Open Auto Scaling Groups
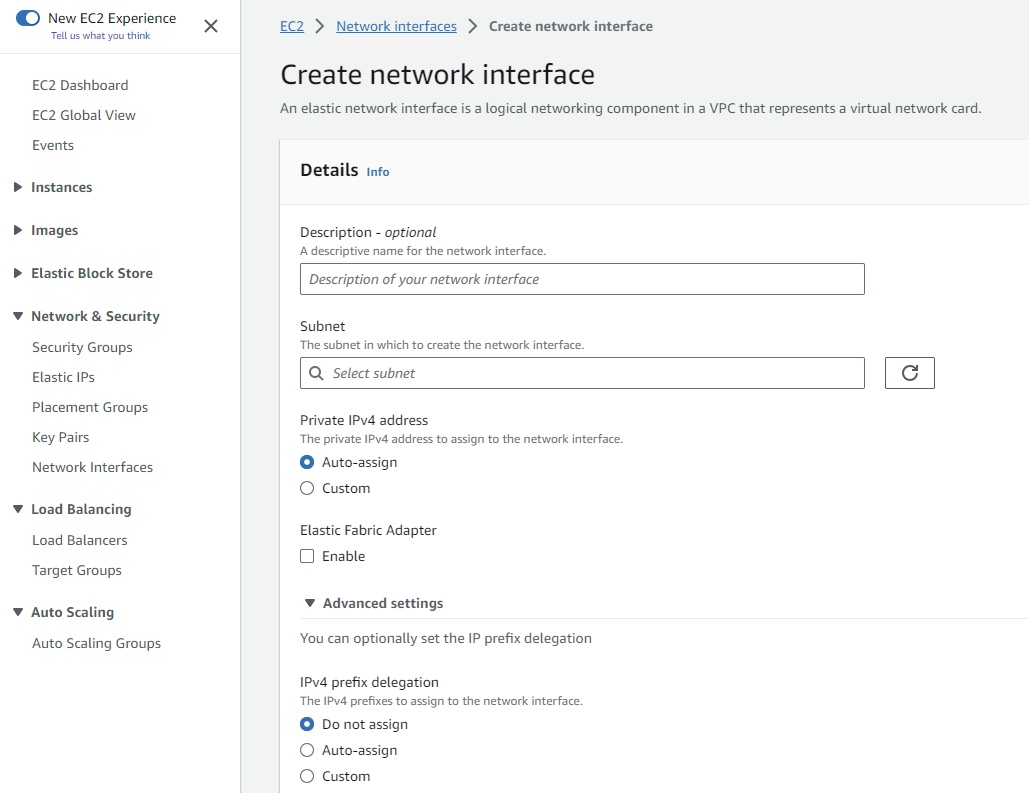Viewport: 1029px width, 793px height. tap(96, 643)
